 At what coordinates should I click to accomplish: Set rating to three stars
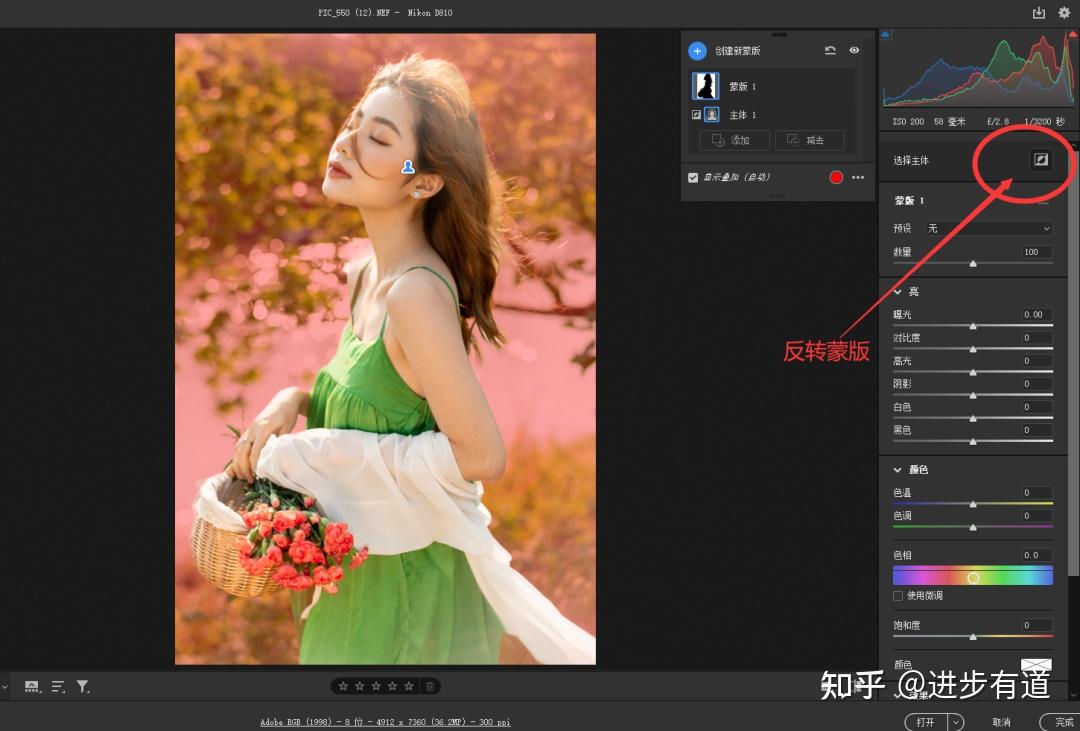tap(376, 686)
